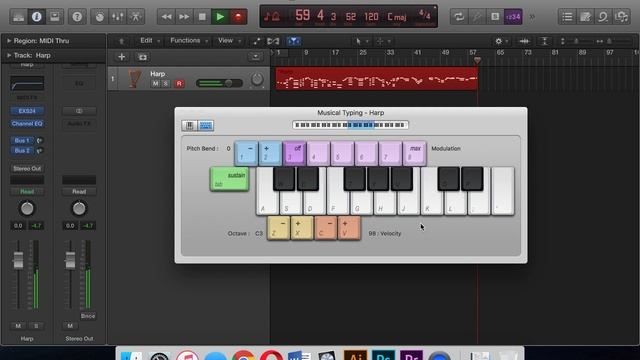640x360 pixels.
Task: Adjust Harp track header volume slider
Action: (x=219, y=83)
